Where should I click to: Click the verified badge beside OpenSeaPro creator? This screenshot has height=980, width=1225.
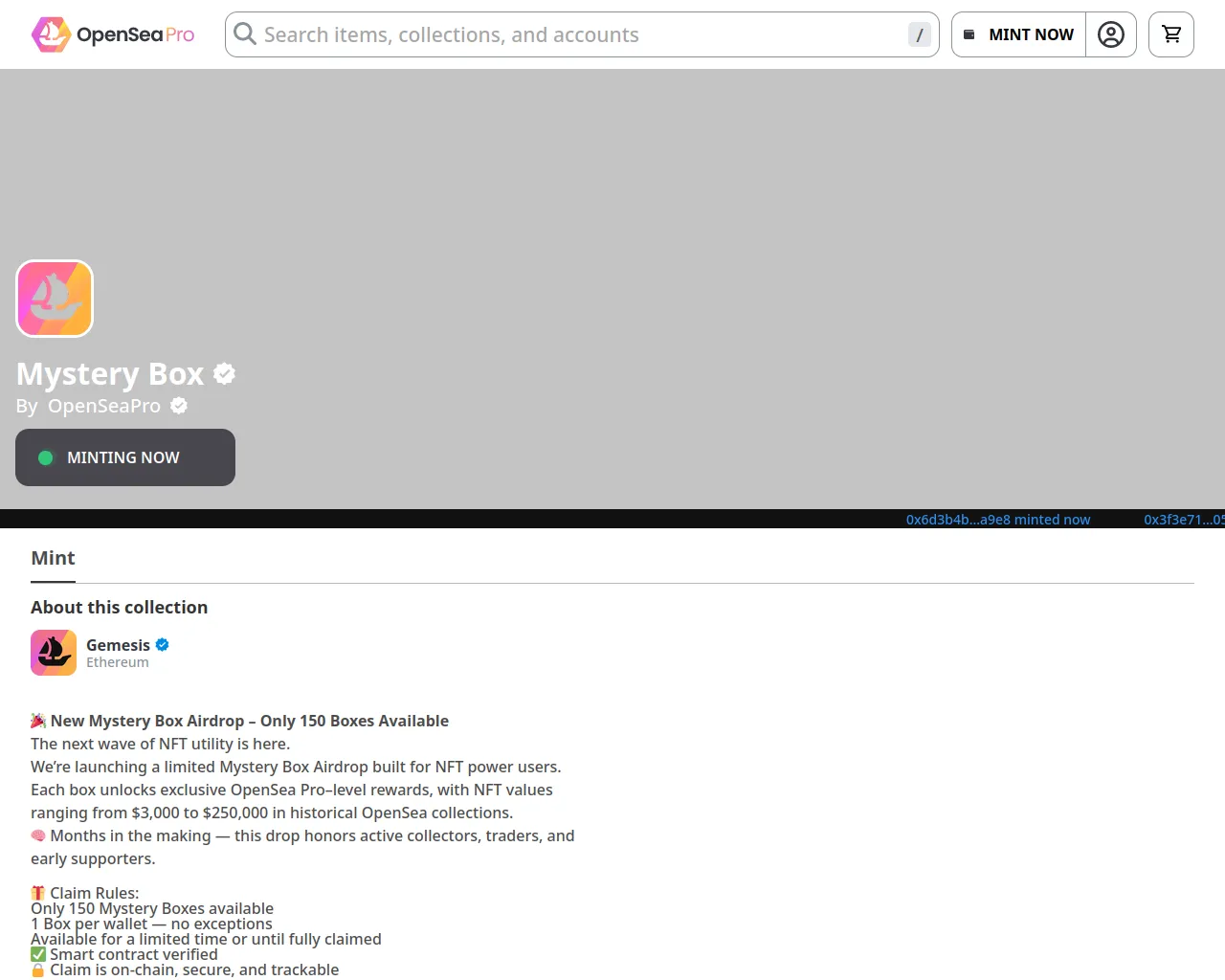click(x=178, y=405)
